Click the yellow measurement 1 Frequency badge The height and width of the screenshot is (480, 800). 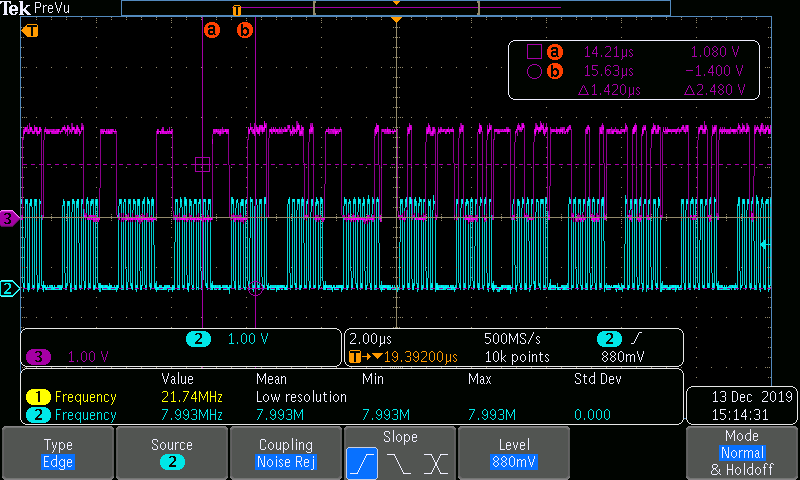(38, 397)
